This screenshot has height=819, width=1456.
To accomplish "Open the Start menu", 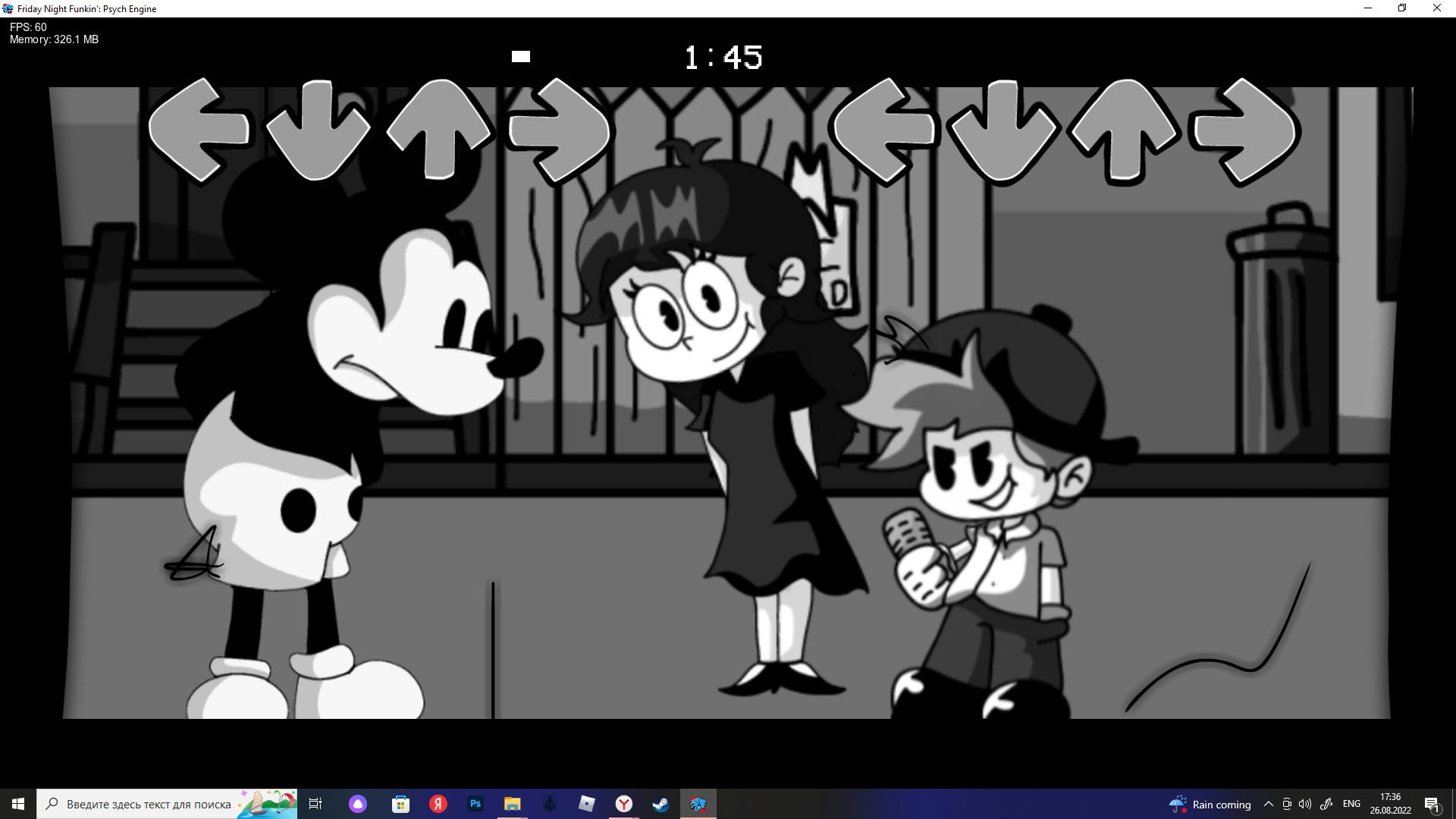I will coord(17,804).
